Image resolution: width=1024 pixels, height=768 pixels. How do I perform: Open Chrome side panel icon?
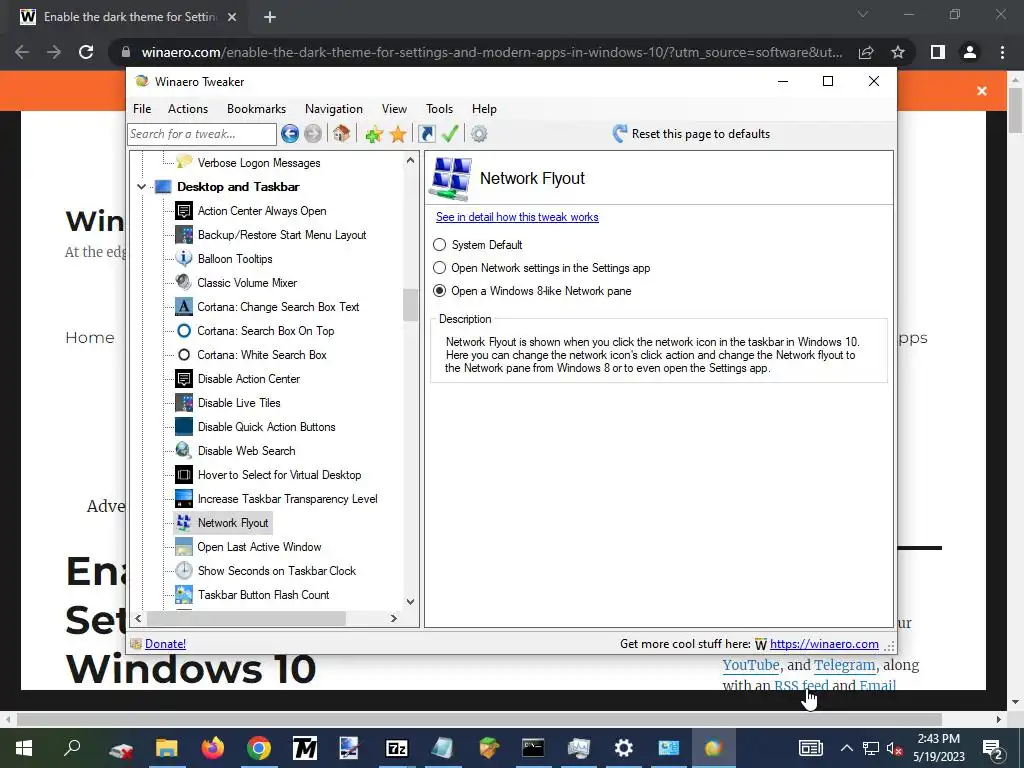938,52
